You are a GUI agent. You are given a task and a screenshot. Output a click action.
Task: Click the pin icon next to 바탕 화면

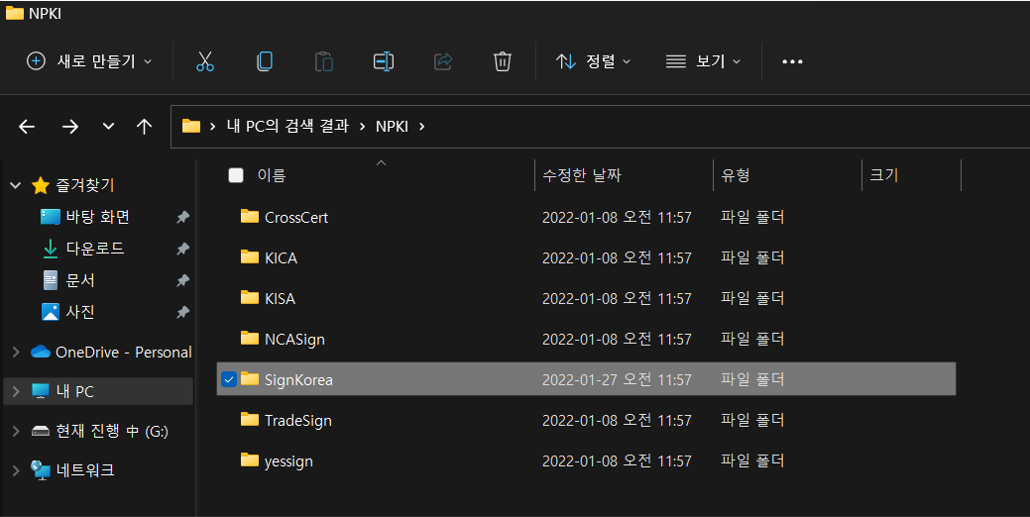pos(183,217)
